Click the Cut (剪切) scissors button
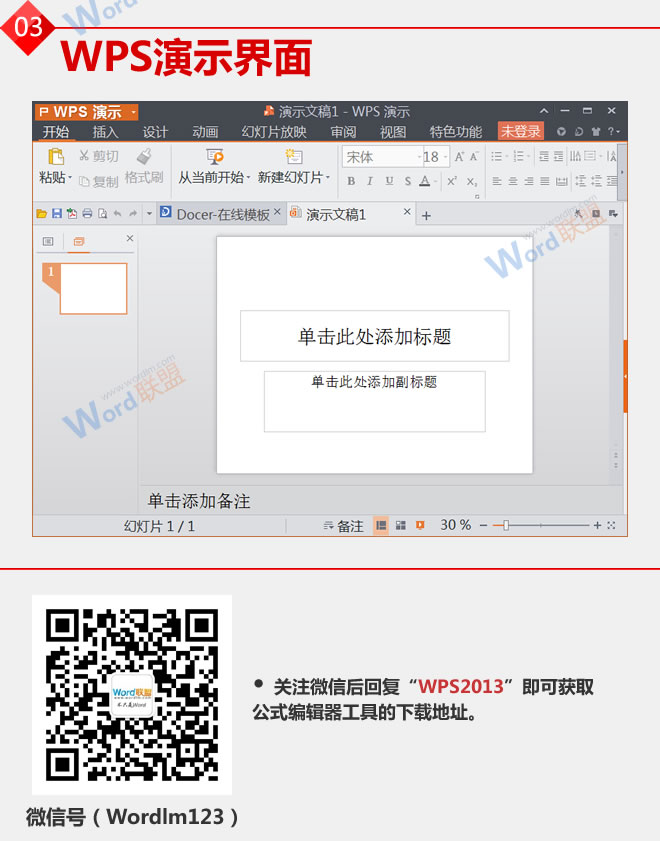The image size is (660, 841). pos(98,156)
